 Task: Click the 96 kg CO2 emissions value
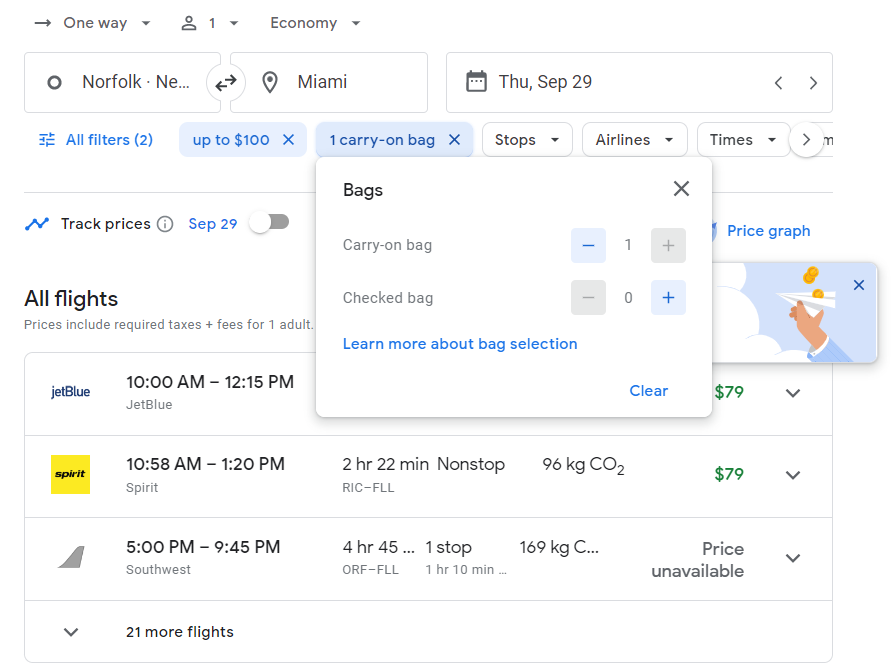point(583,466)
